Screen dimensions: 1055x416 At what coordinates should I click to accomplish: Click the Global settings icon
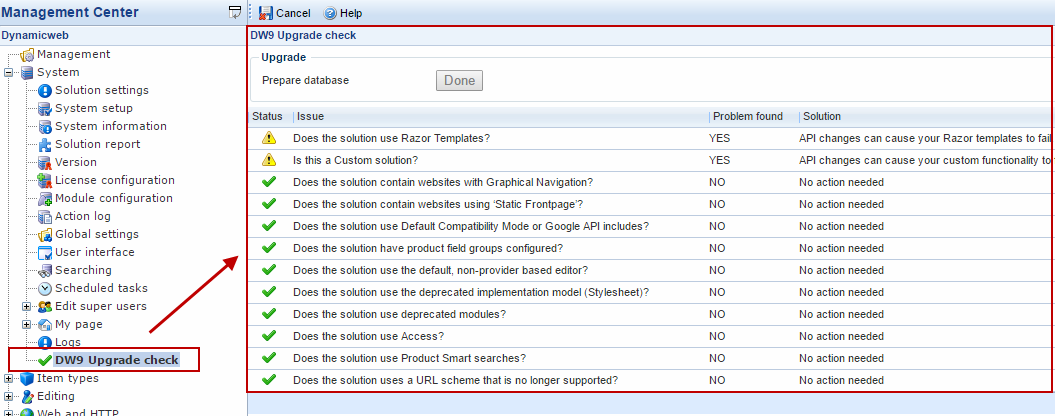(45, 235)
